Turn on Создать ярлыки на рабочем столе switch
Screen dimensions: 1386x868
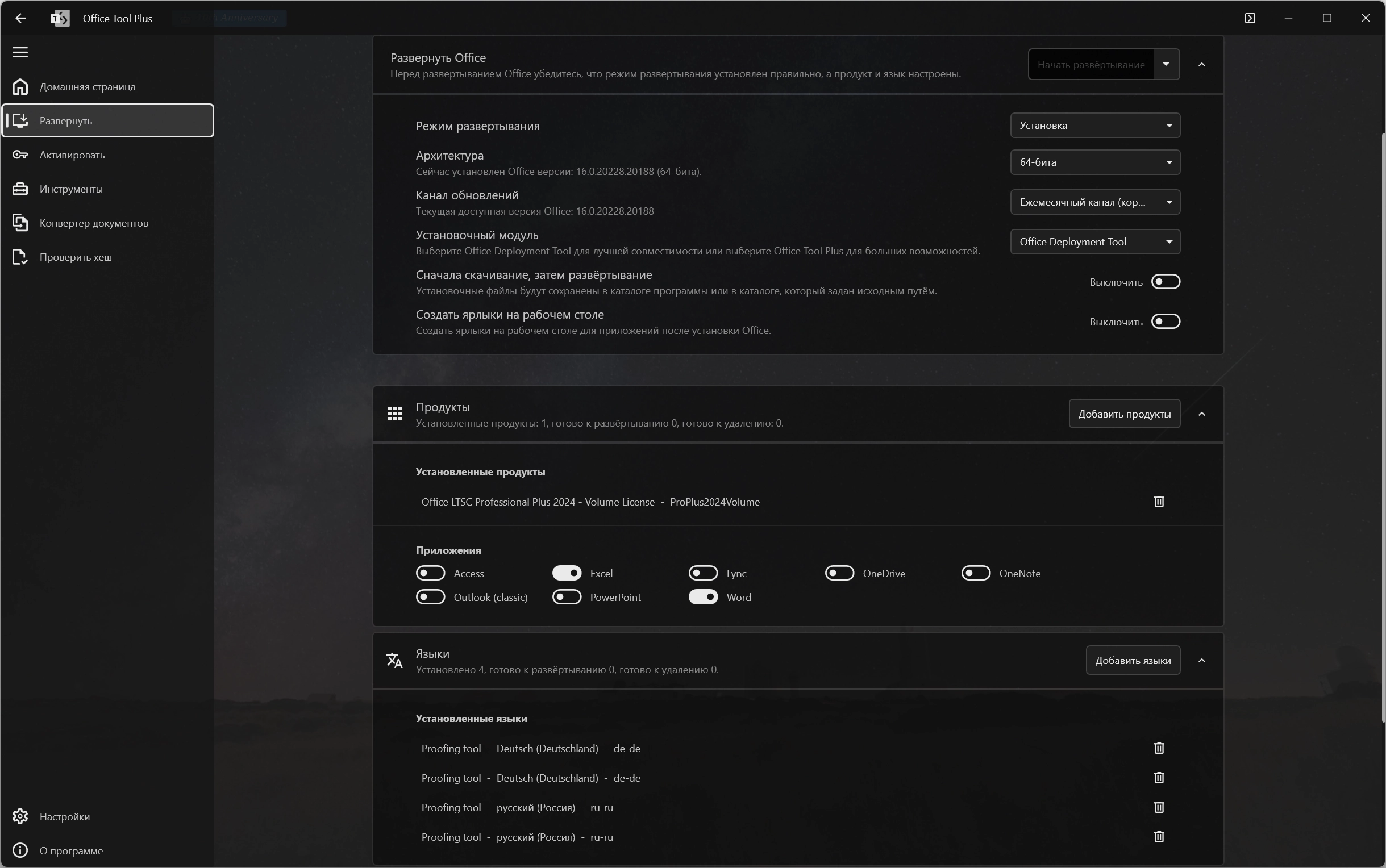1166,322
